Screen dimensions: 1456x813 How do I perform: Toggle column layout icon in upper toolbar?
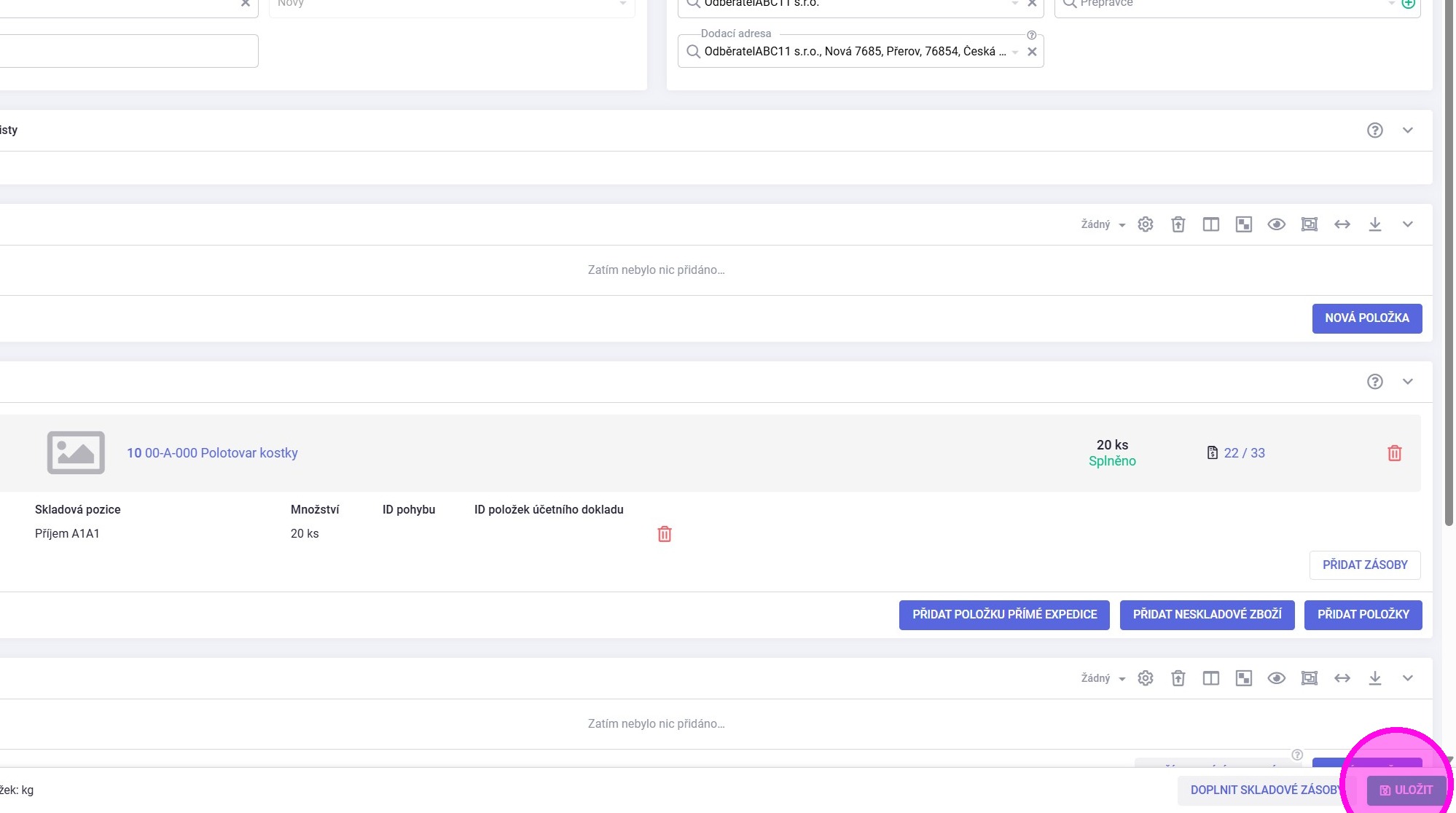(x=1211, y=224)
